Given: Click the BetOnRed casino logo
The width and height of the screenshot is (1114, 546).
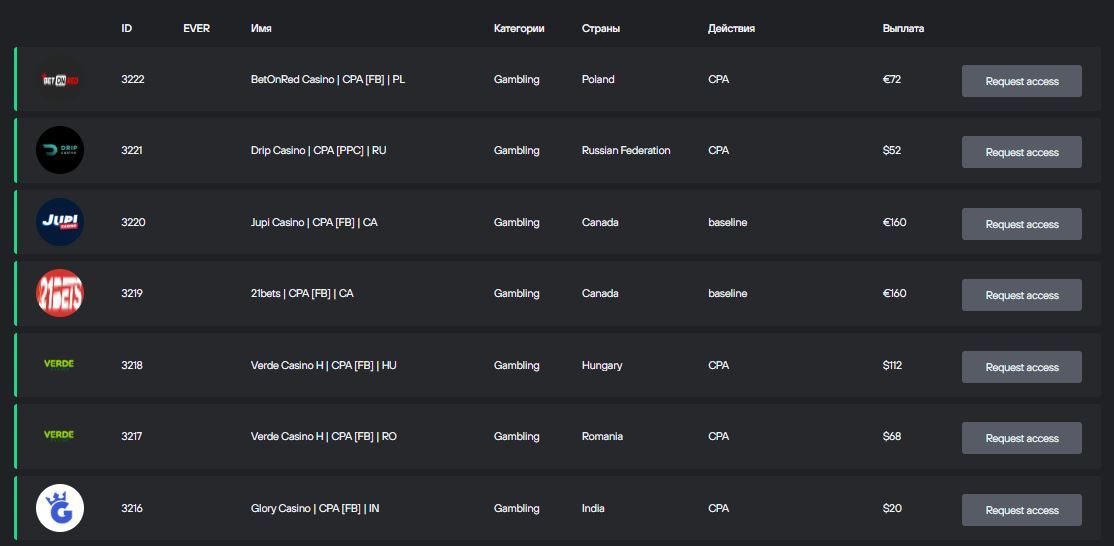Looking at the screenshot, I should (60, 80).
